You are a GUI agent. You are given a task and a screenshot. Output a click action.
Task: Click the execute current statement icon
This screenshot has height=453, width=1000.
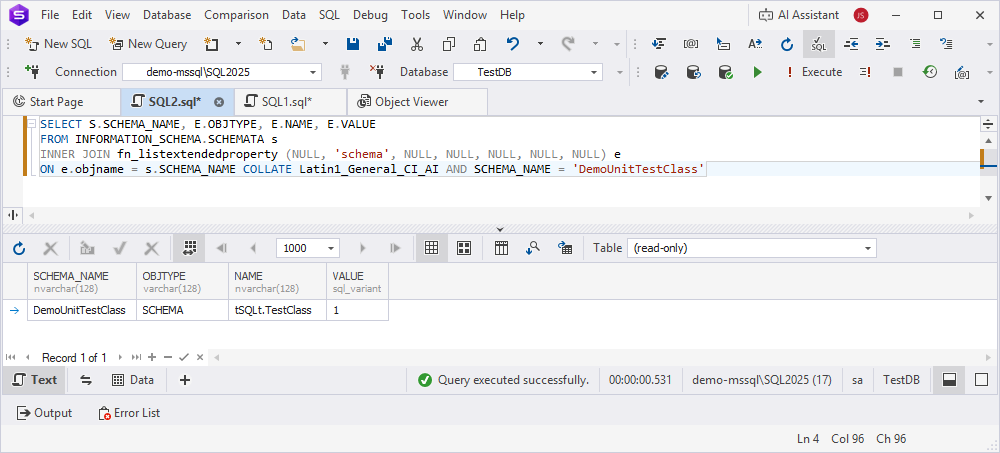[x=865, y=72]
